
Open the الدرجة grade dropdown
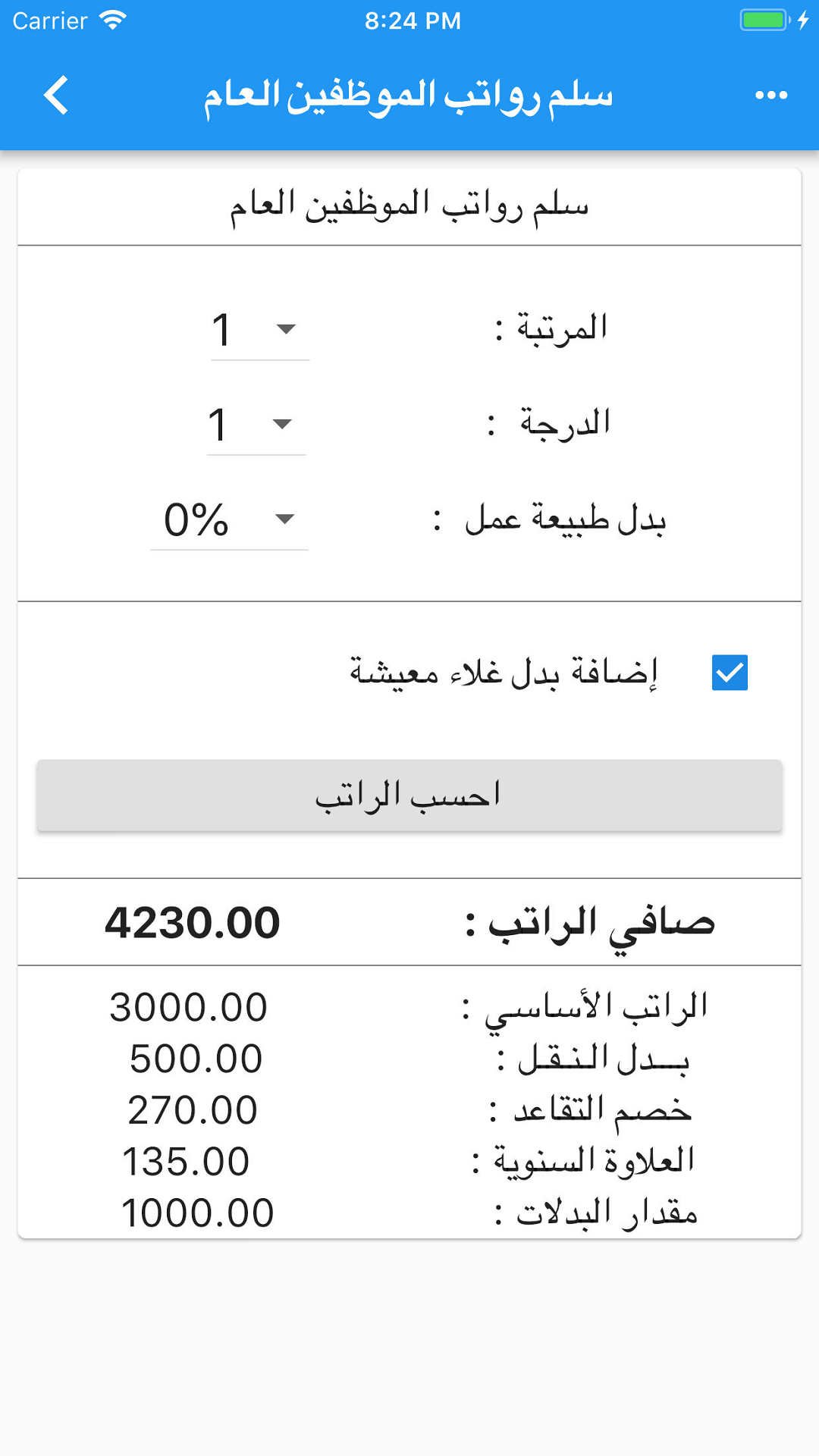[256, 425]
